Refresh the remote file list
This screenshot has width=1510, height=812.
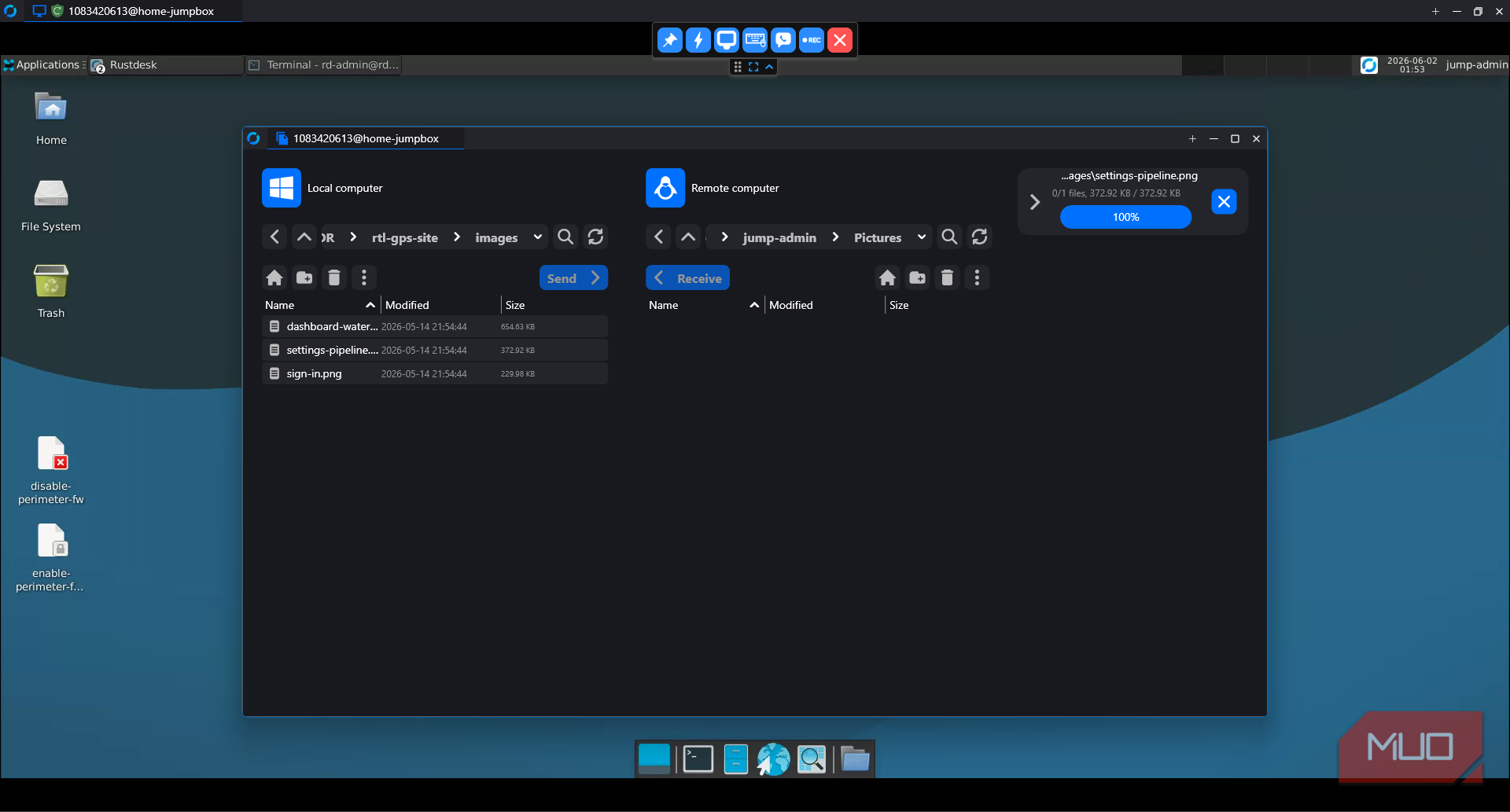coord(979,237)
